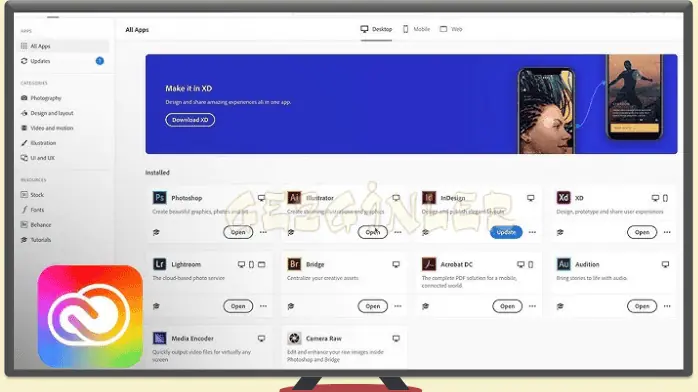698x392 pixels.
Task: Click the portrait phone mockup in banner
Action: [x=546, y=111]
